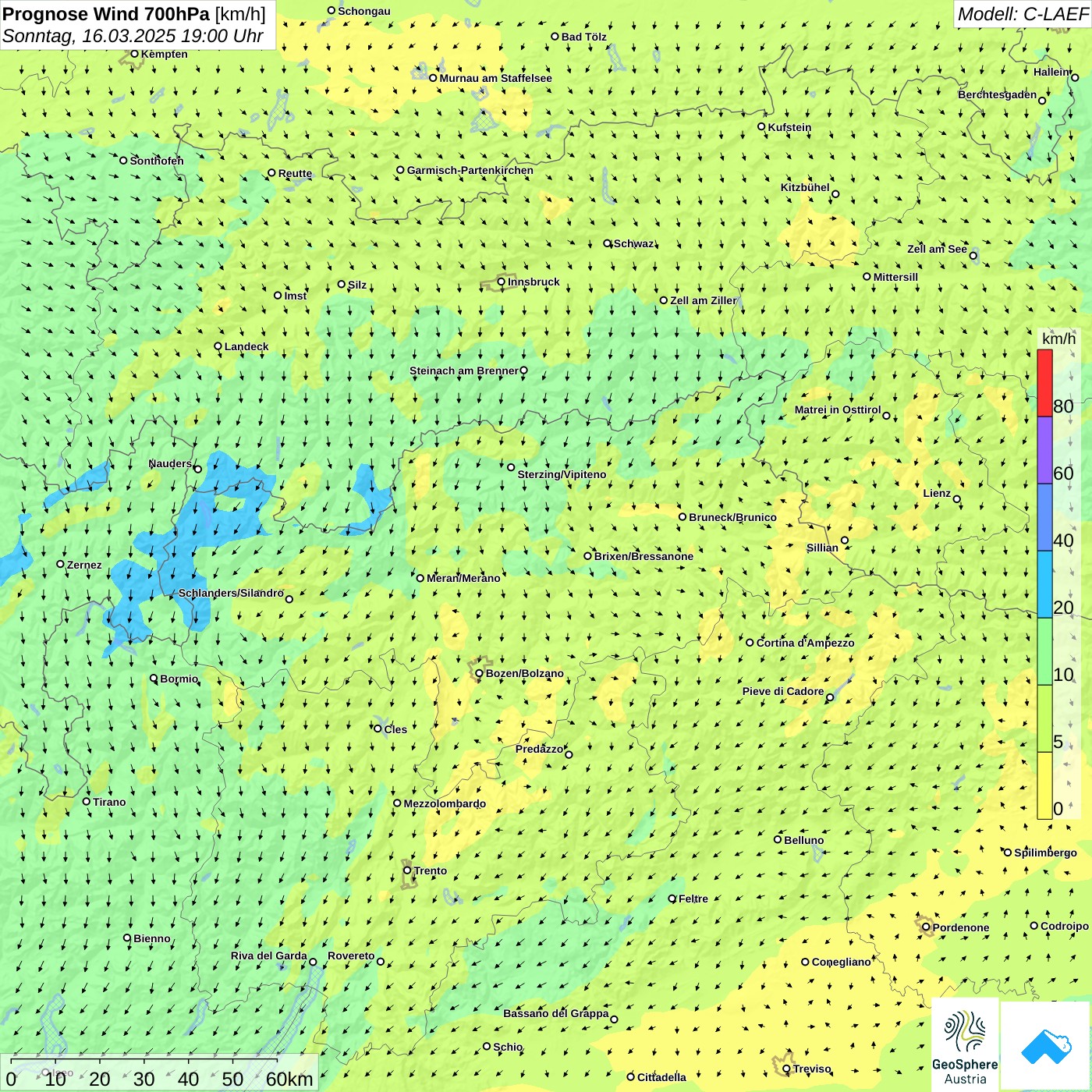Click the 'Murnau am Staffelsee' label
Screen dimensions: 1092x1092
pos(495,79)
